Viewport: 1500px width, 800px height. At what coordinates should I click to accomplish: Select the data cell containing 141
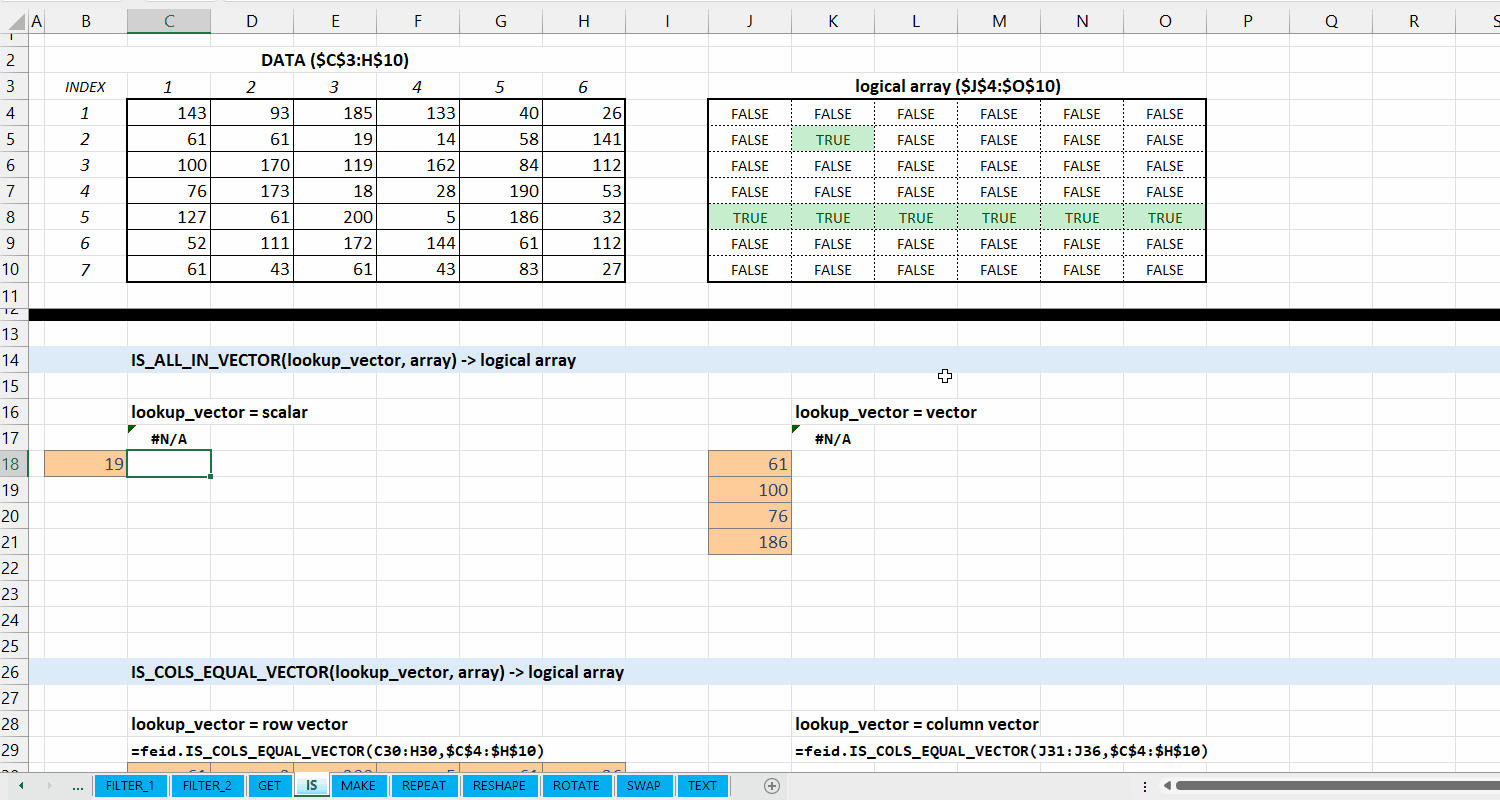click(x=584, y=139)
